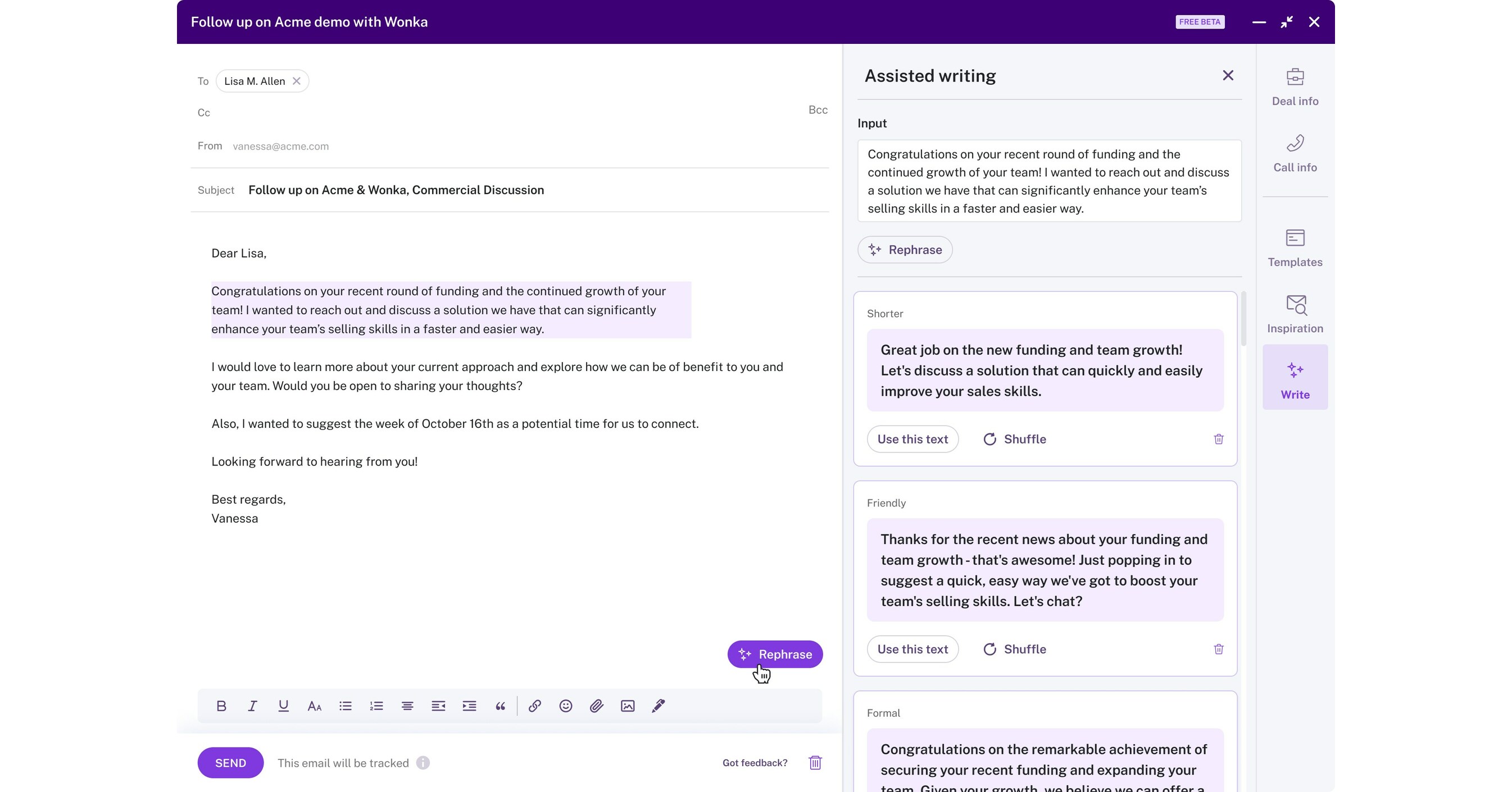
Task: Discard the email draft with trash icon
Action: (815, 763)
